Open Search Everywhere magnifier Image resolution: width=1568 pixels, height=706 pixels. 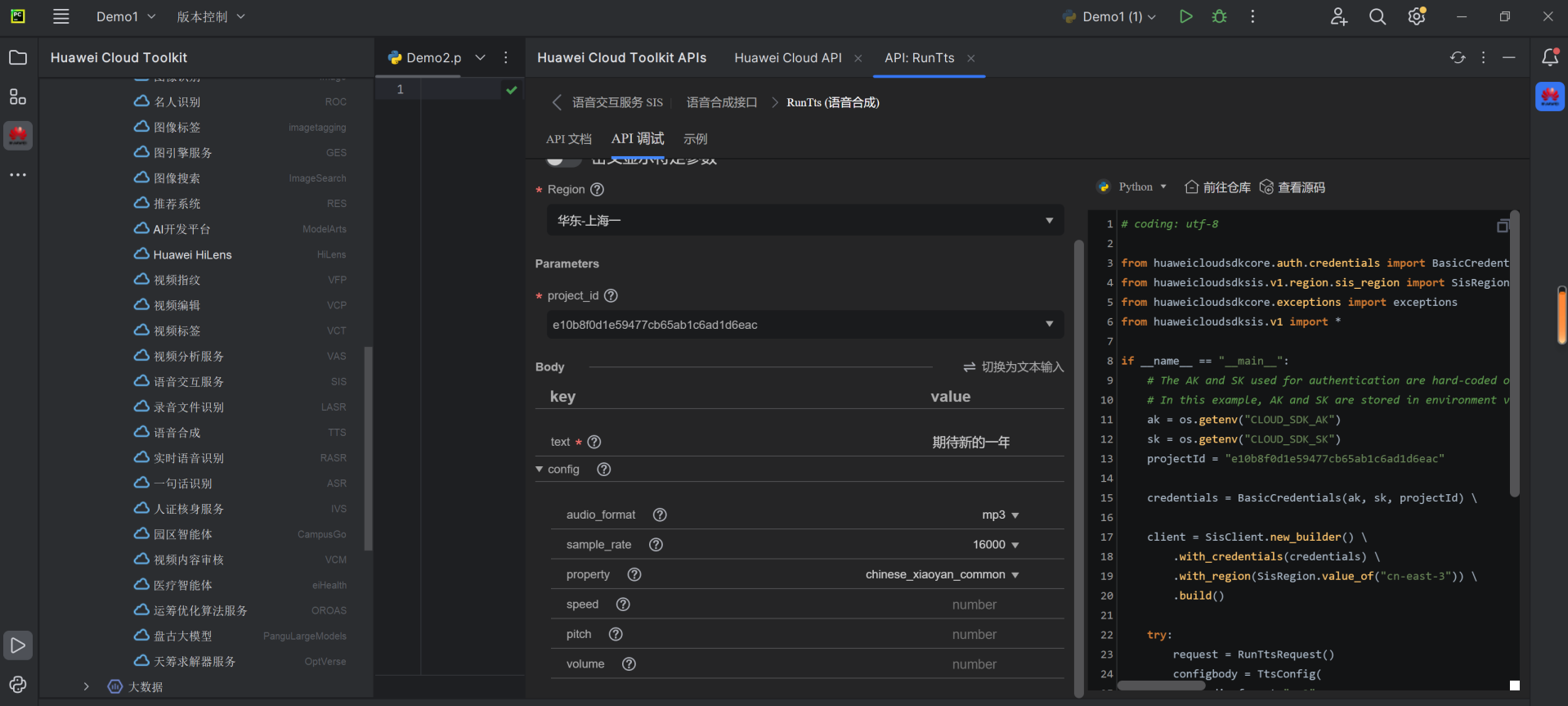click(1377, 16)
